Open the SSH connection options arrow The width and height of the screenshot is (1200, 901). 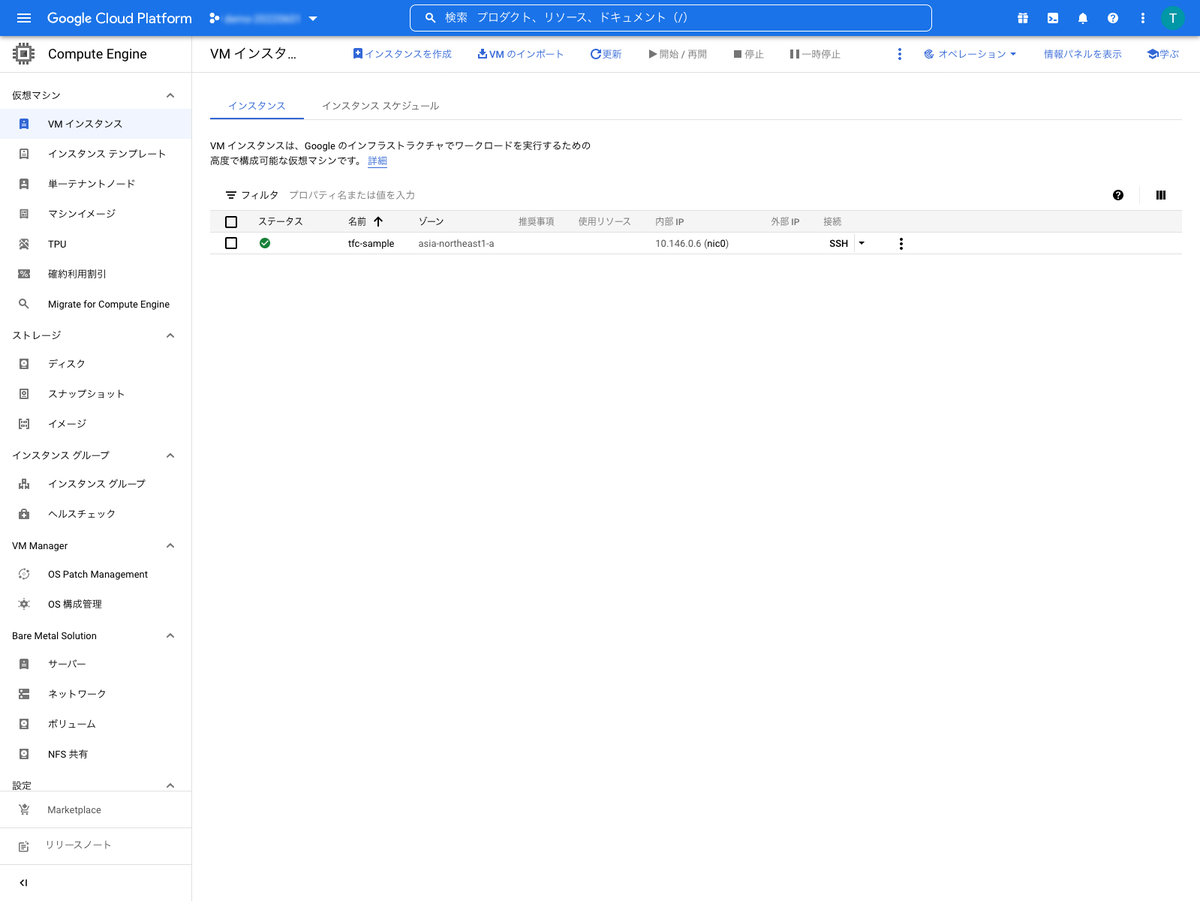point(861,243)
